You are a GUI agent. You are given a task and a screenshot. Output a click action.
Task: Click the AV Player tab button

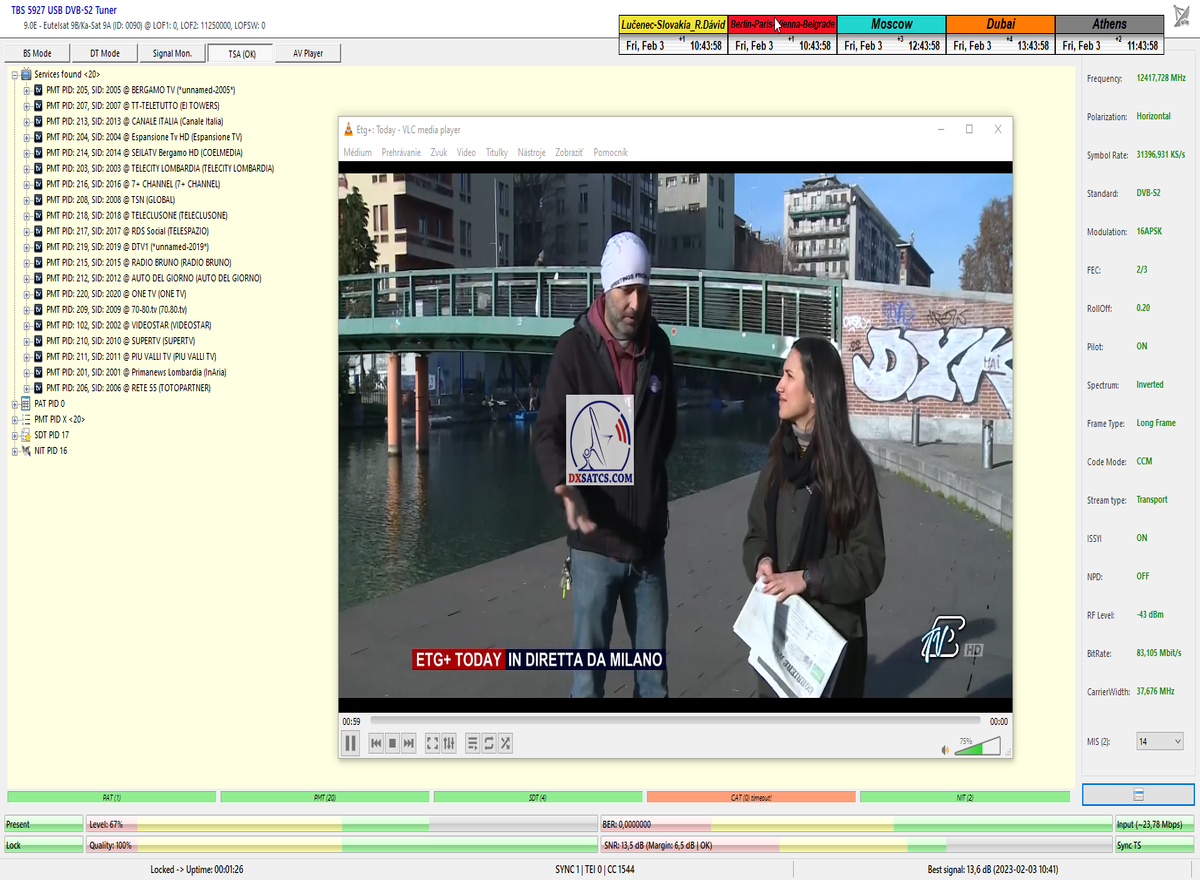pyautogui.click(x=307, y=53)
